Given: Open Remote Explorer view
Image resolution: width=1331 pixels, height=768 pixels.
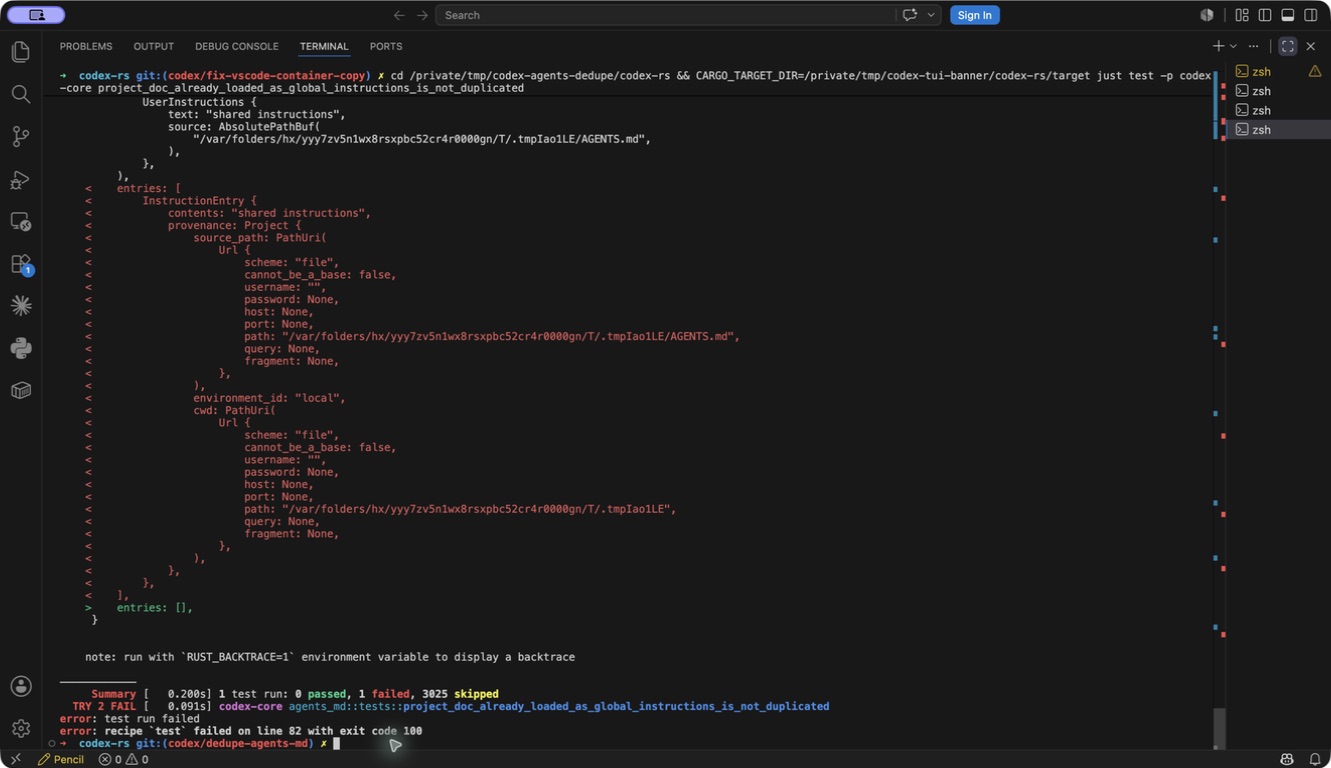Looking at the screenshot, I should tap(20, 222).
